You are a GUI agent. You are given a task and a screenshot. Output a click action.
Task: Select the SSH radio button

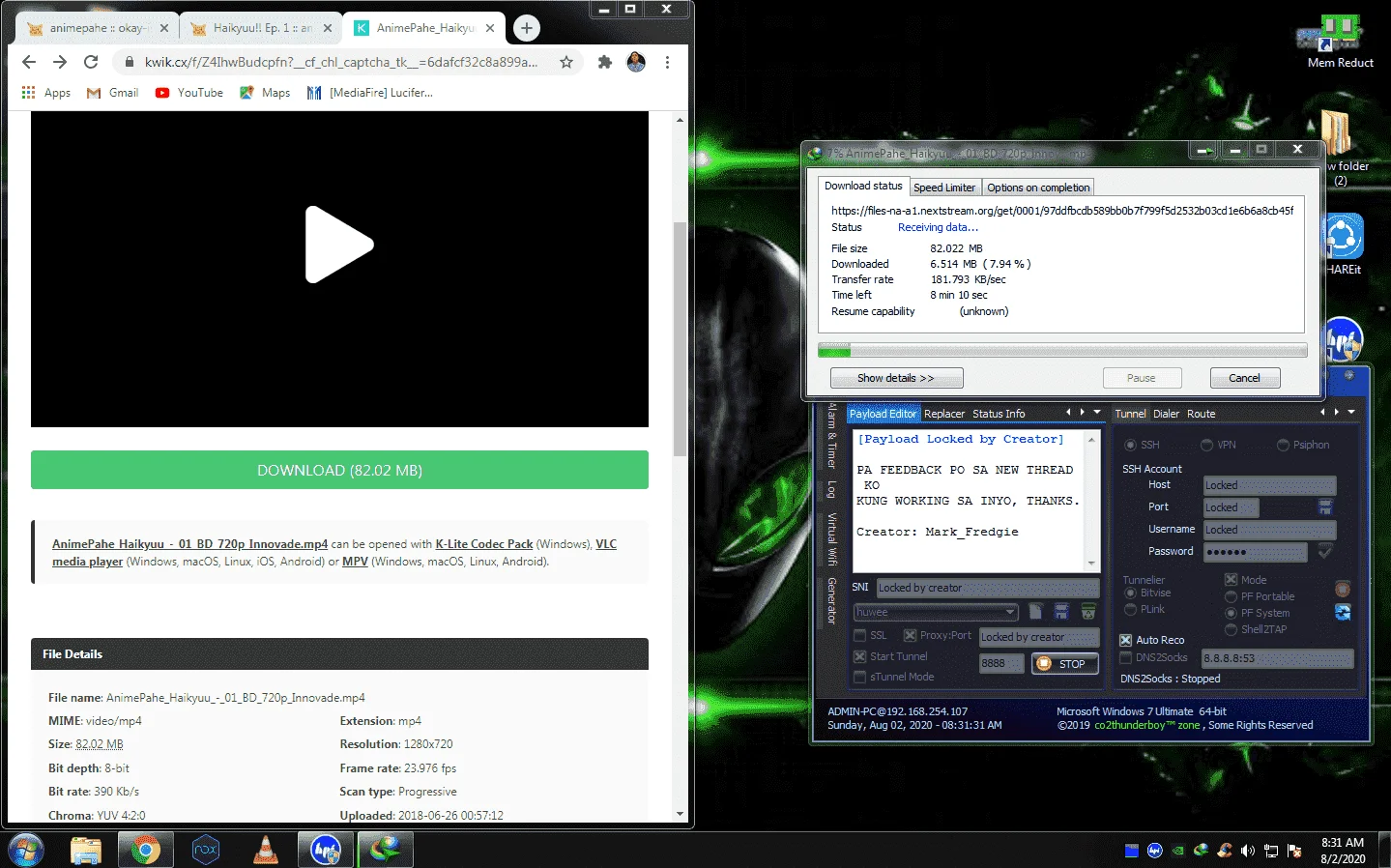pos(1130,445)
